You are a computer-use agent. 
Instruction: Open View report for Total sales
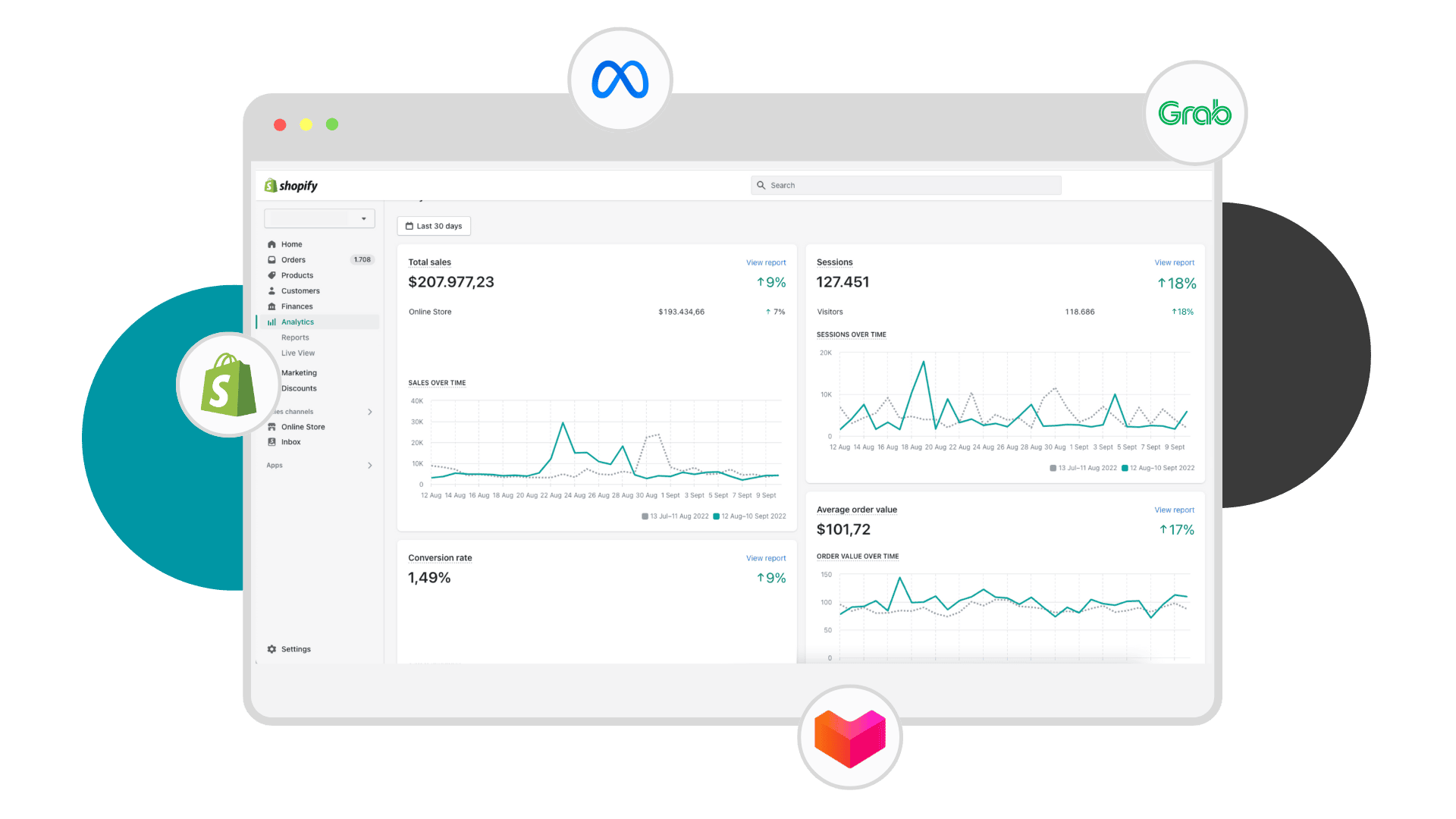pos(766,262)
